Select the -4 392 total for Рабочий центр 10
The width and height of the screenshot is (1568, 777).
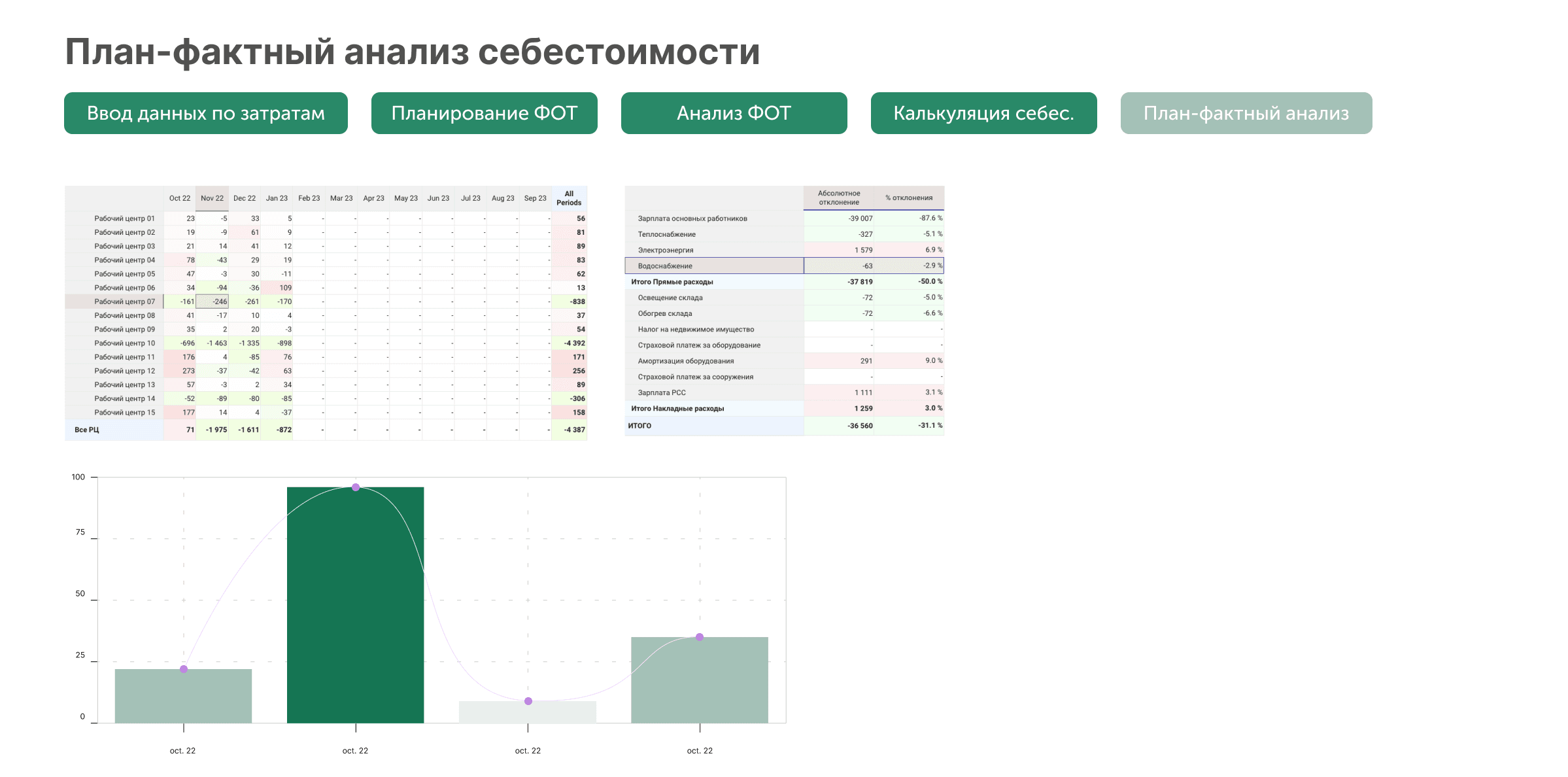pyautogui.click(x=574, y=343)
